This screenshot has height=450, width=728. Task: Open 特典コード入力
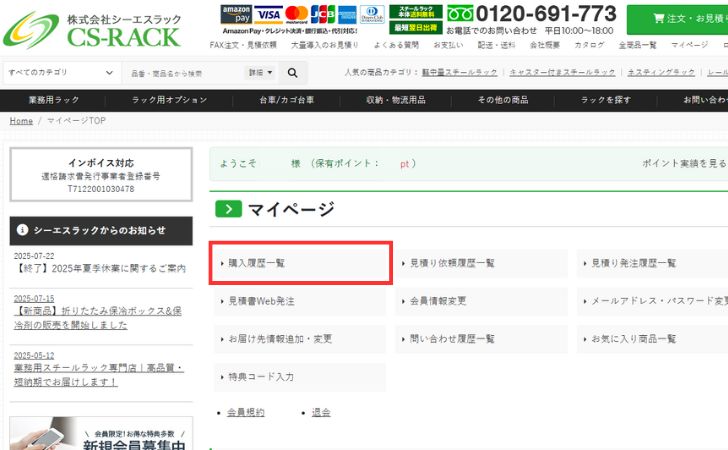[300, 377]
